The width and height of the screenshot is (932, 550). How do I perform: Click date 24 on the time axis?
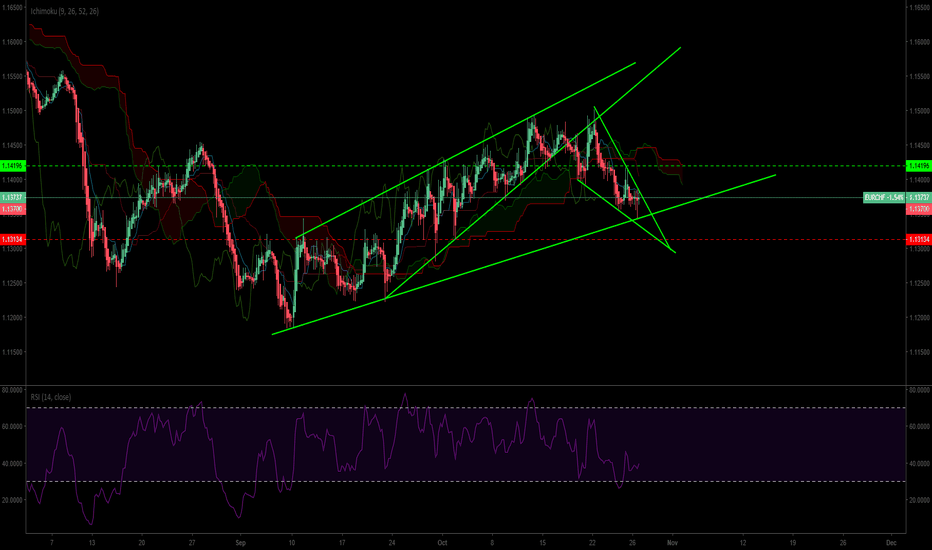point(392,542)
